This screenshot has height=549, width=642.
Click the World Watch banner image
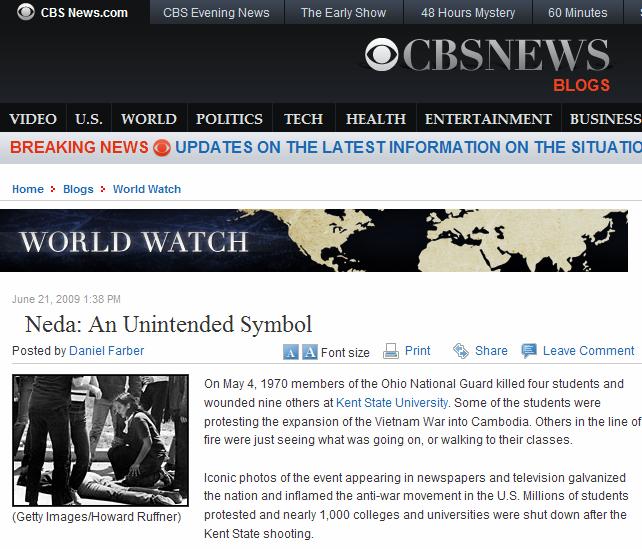(314, 240)
